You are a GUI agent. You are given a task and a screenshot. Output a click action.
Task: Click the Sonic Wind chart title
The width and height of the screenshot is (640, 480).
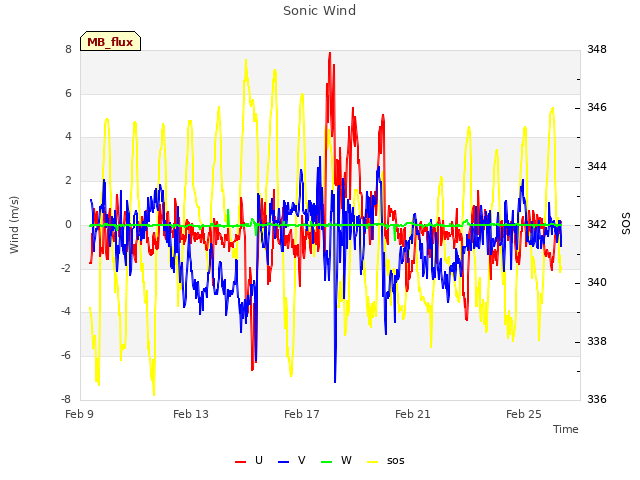(x=320, y=10)
